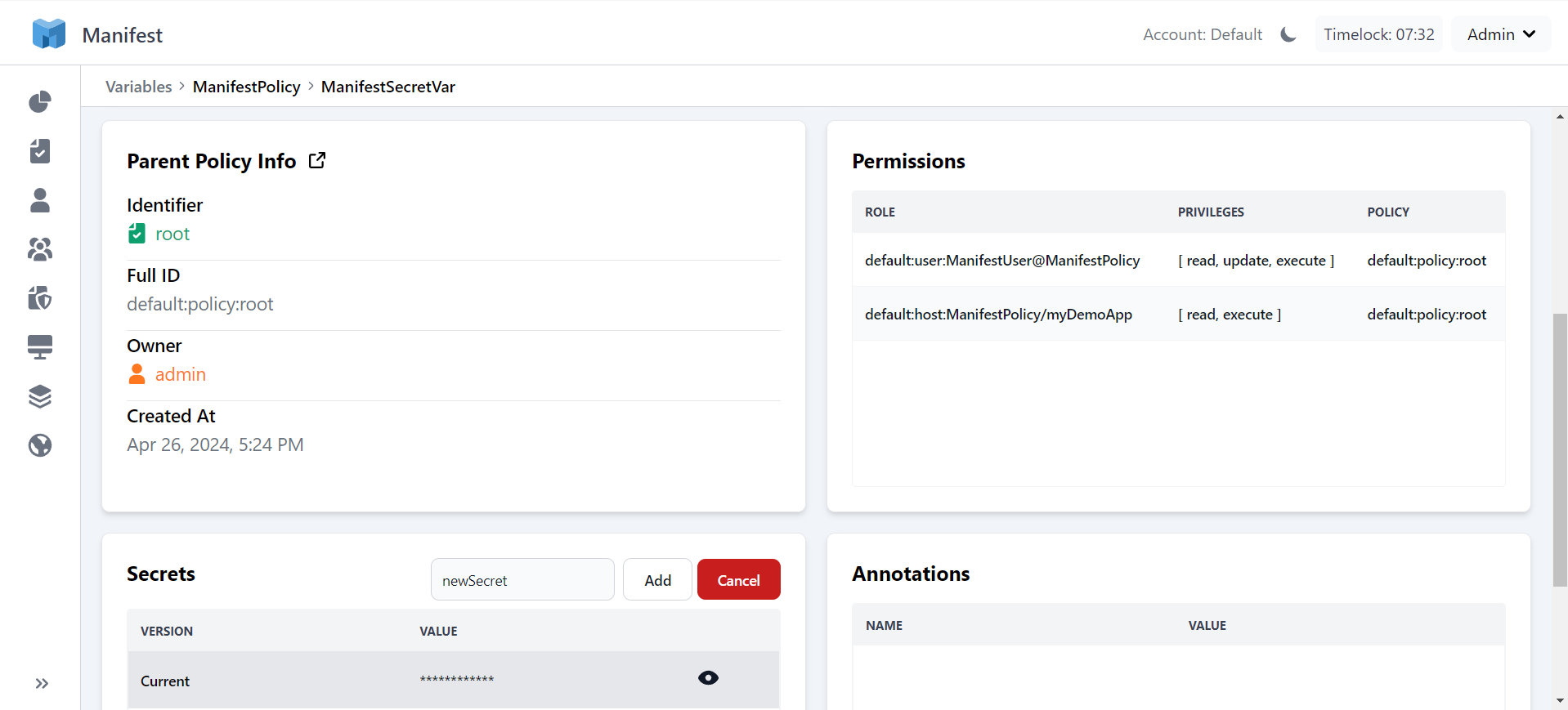Click the Add secret button
The image size is (1568, 710).
coord(657,579)
